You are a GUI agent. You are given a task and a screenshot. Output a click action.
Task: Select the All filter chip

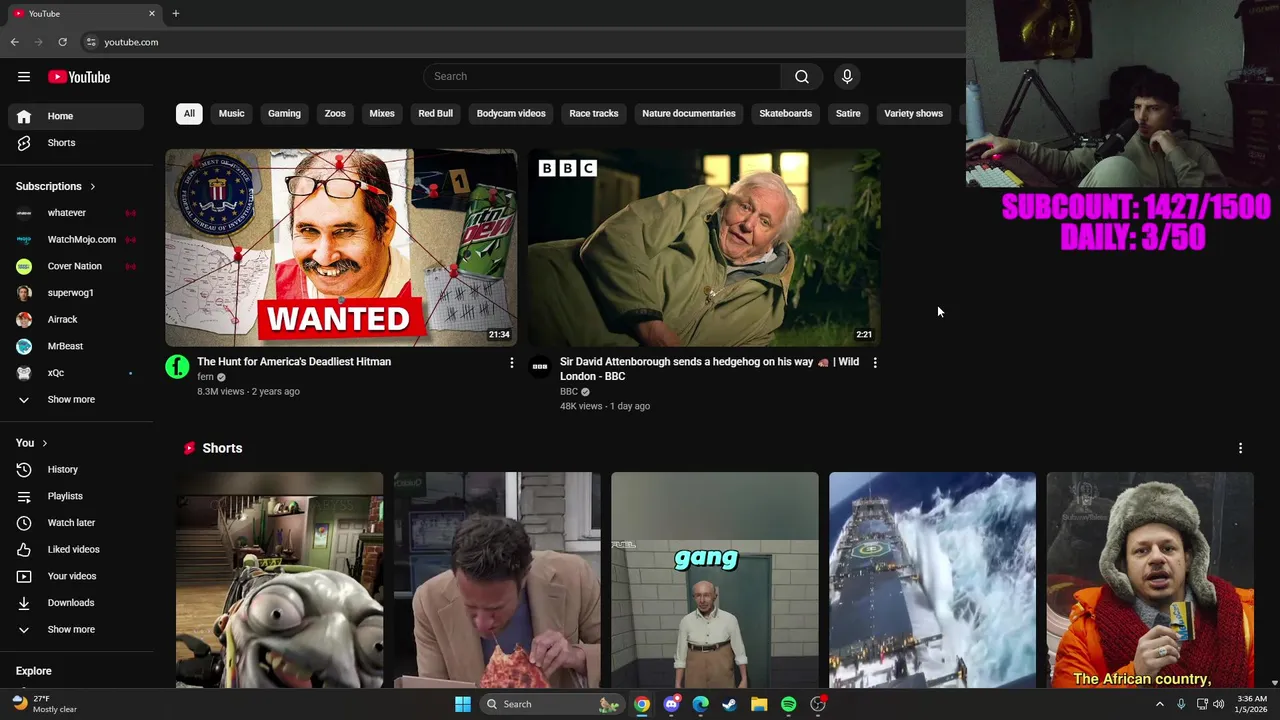pos(189,114)
